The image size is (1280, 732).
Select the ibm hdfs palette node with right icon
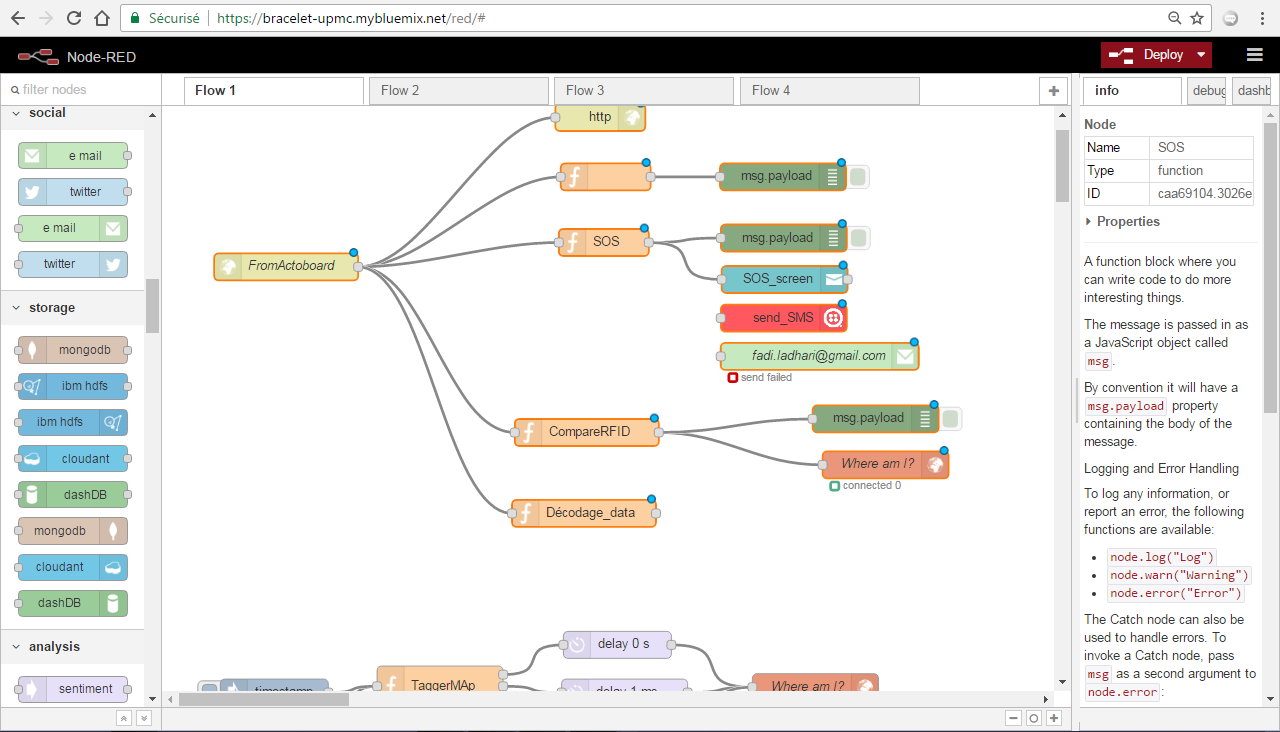[73, 422]
